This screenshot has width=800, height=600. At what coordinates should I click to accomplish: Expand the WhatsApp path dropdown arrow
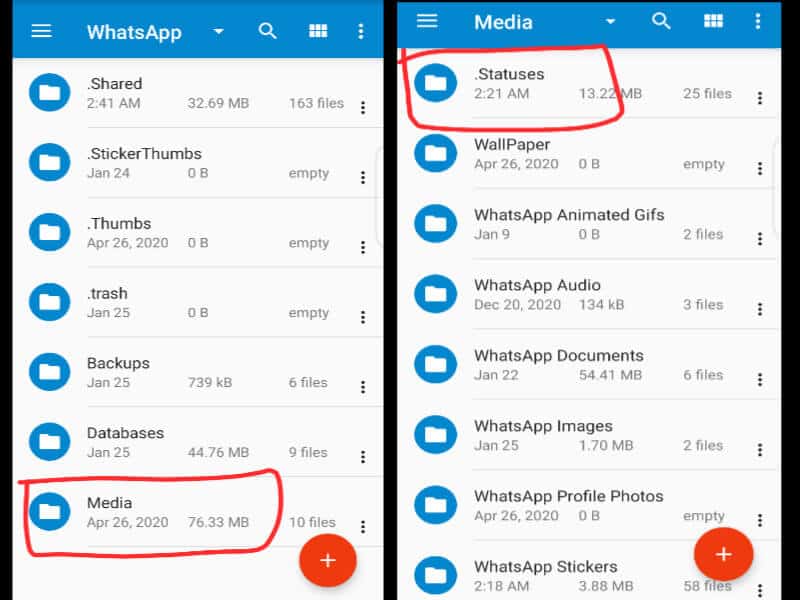(x=218, y=32)
